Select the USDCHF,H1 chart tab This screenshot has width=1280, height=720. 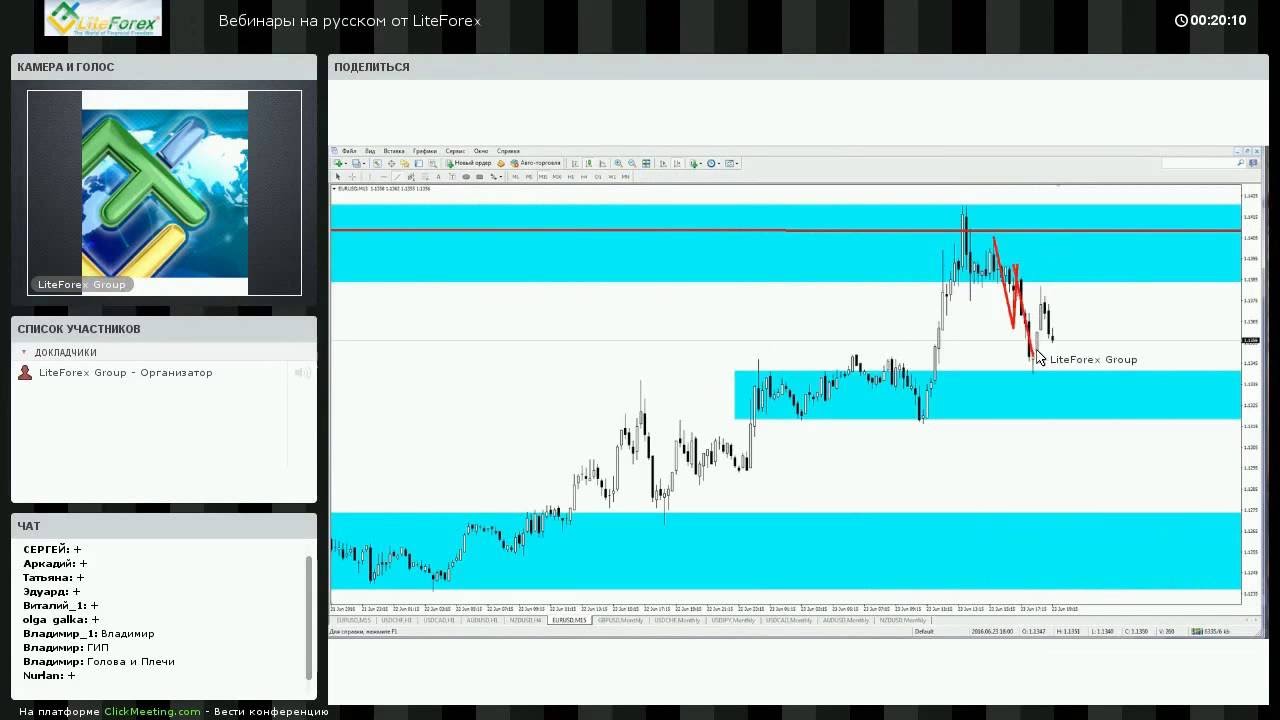[x=396, y=620]
